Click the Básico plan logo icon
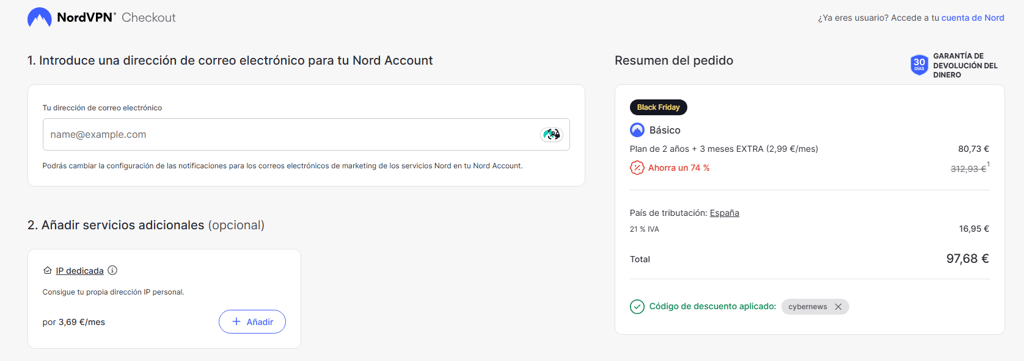The image size is (1024, 361). coord(637,130)
